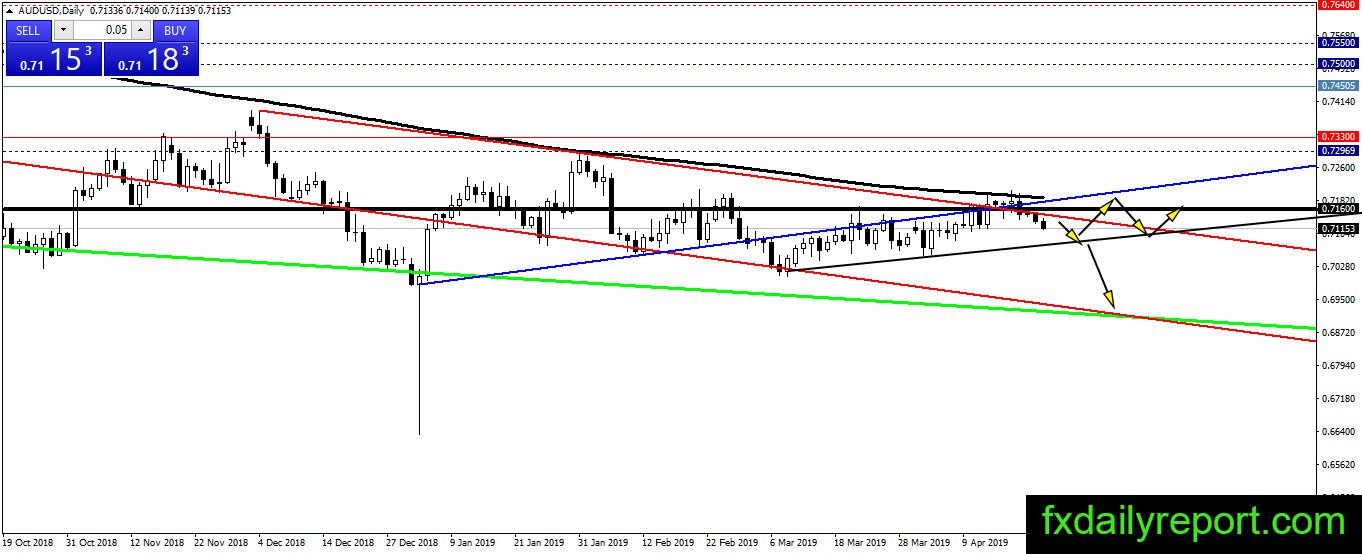The height and width of the screenshot is (554, 1362).
Task: Collapse the one-click trading panel triangle
Action: [9, 10]
